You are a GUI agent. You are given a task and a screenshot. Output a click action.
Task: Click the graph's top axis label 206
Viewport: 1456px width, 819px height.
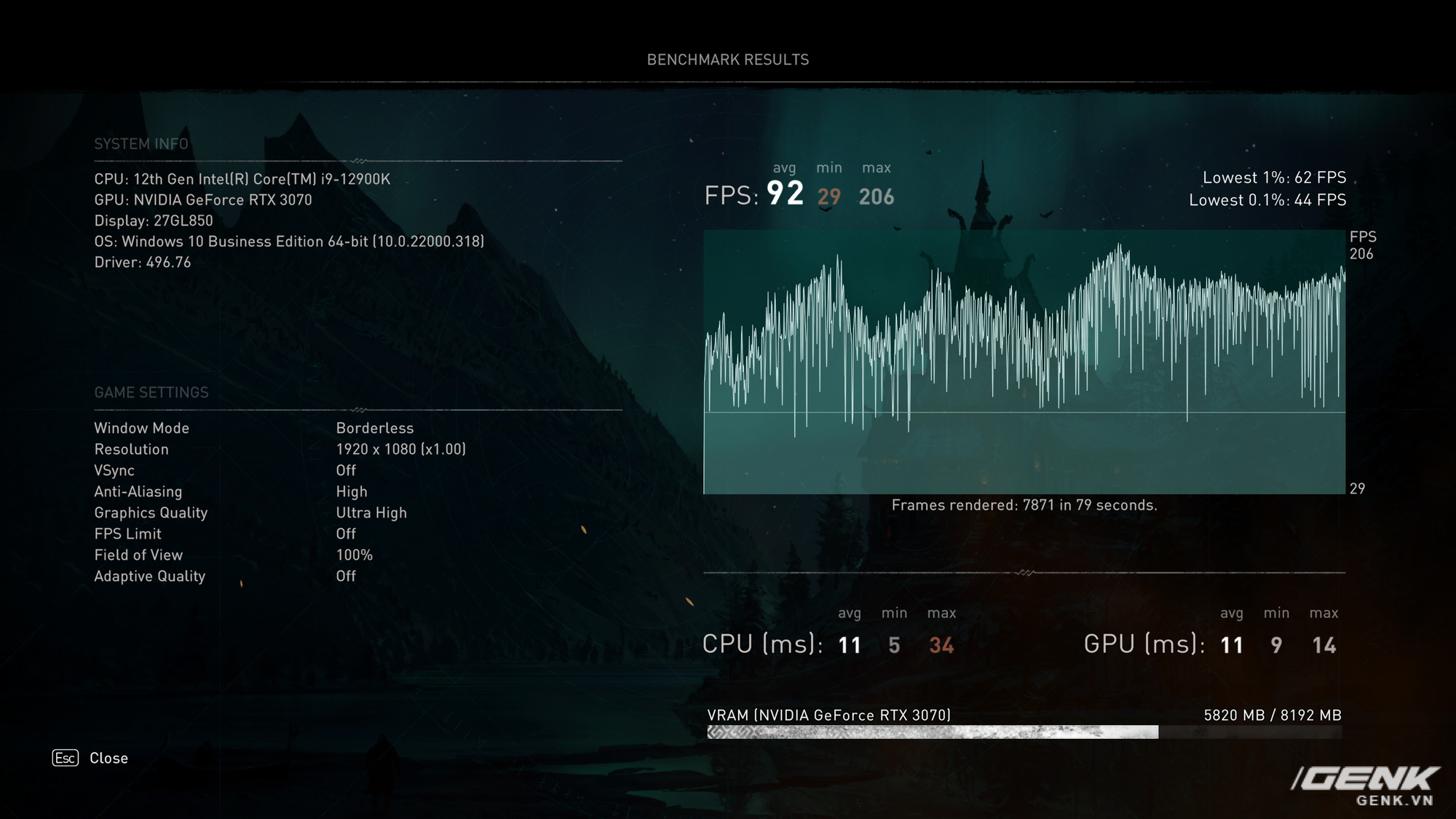tap(1361, 254)
